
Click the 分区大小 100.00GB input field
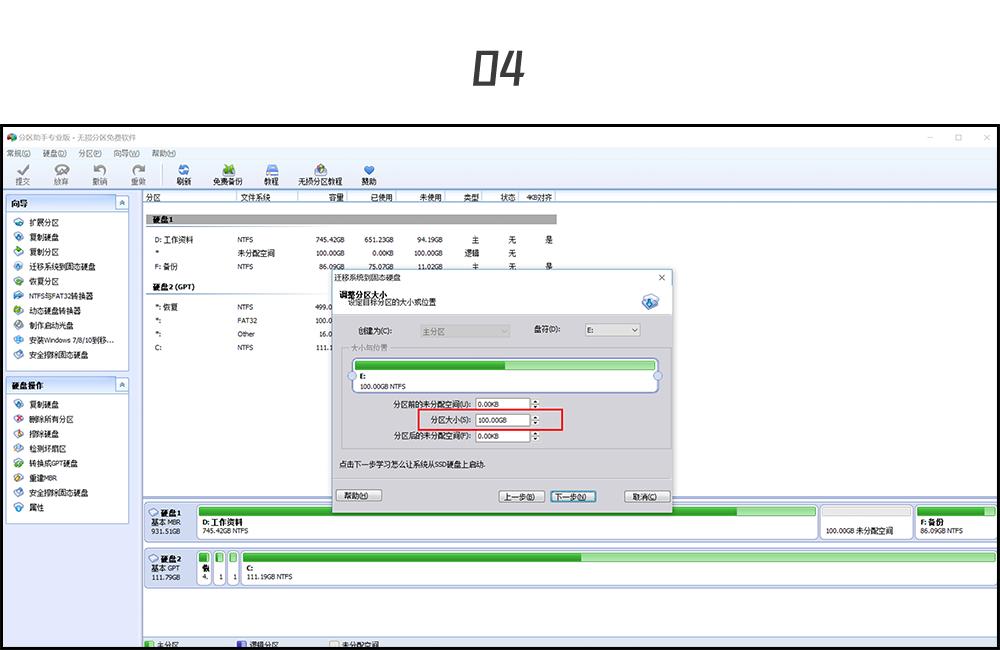coord(503,420)
